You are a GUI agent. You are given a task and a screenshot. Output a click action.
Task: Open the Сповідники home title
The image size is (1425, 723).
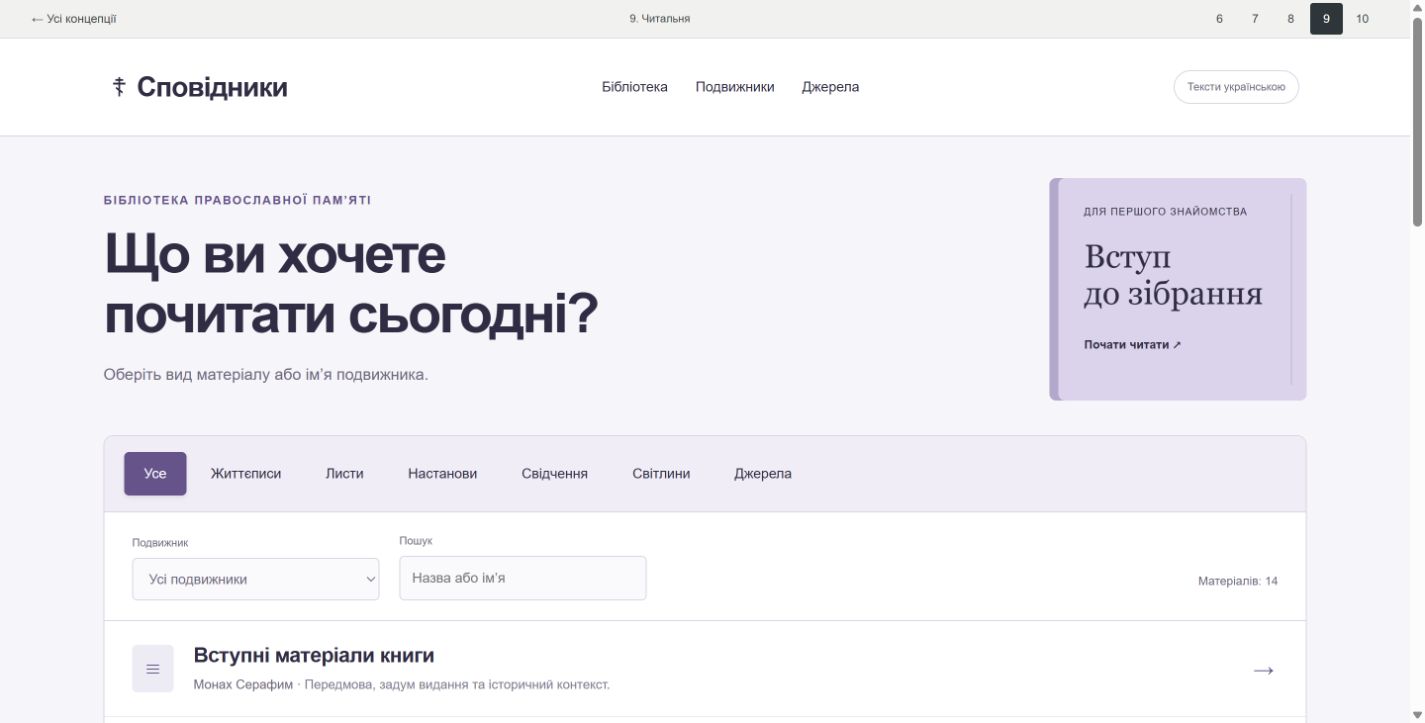pos(212,88)
